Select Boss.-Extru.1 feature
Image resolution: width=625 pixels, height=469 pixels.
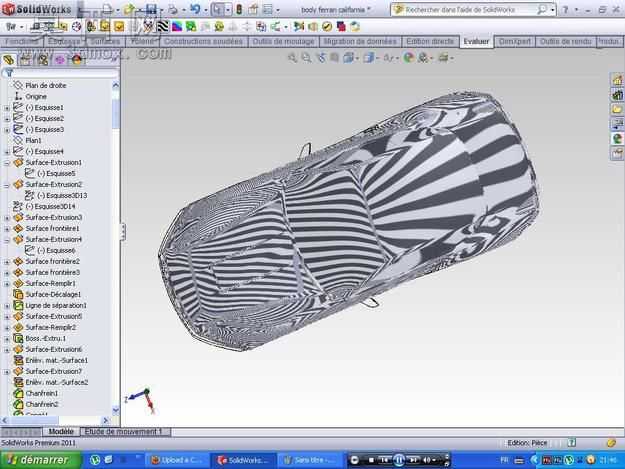(x=45, y=338)
